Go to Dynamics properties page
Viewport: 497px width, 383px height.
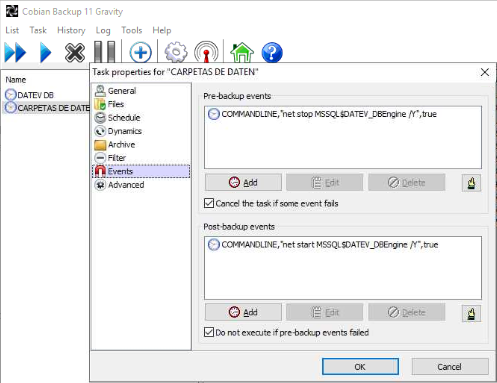tap(118, 131)
